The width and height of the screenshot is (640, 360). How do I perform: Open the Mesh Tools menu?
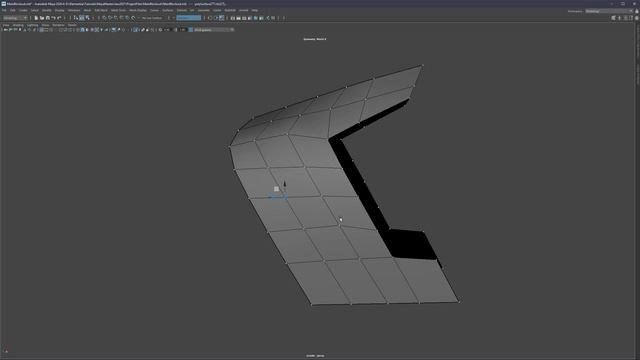click(x=118, y=10)
